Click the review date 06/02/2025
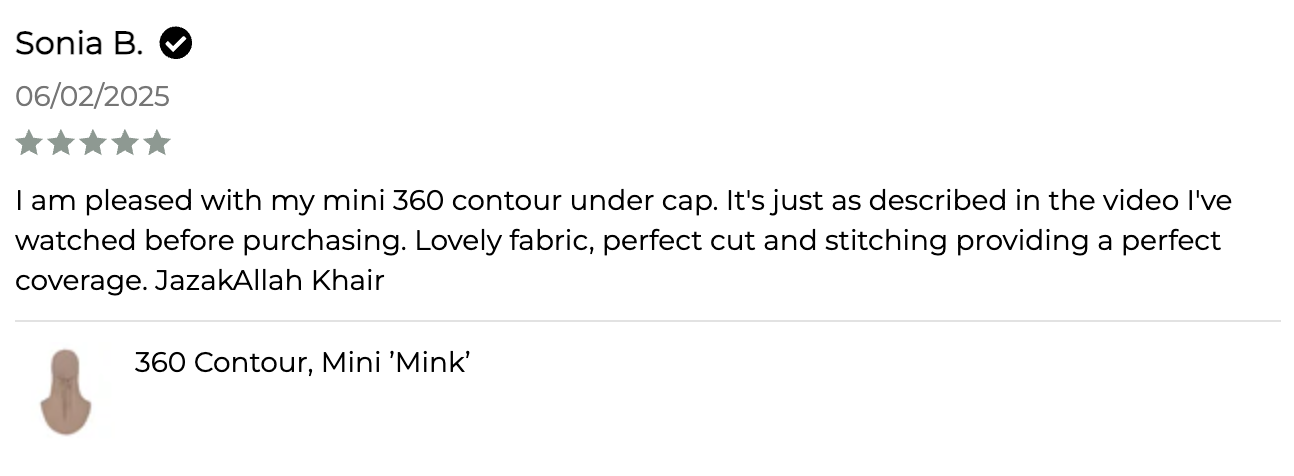 (x=93, y=97)
